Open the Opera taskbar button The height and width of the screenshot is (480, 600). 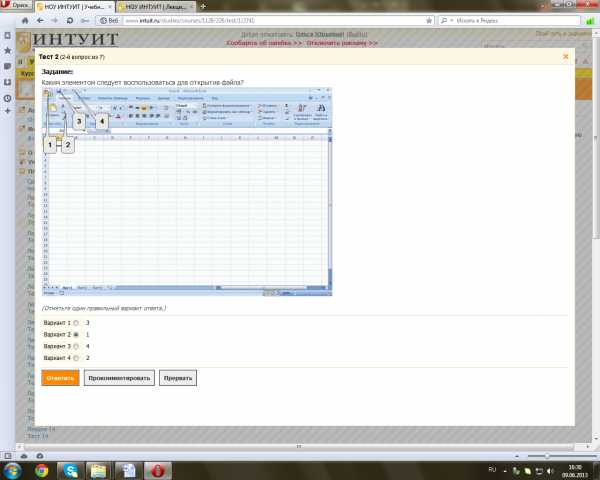[158, 471]
